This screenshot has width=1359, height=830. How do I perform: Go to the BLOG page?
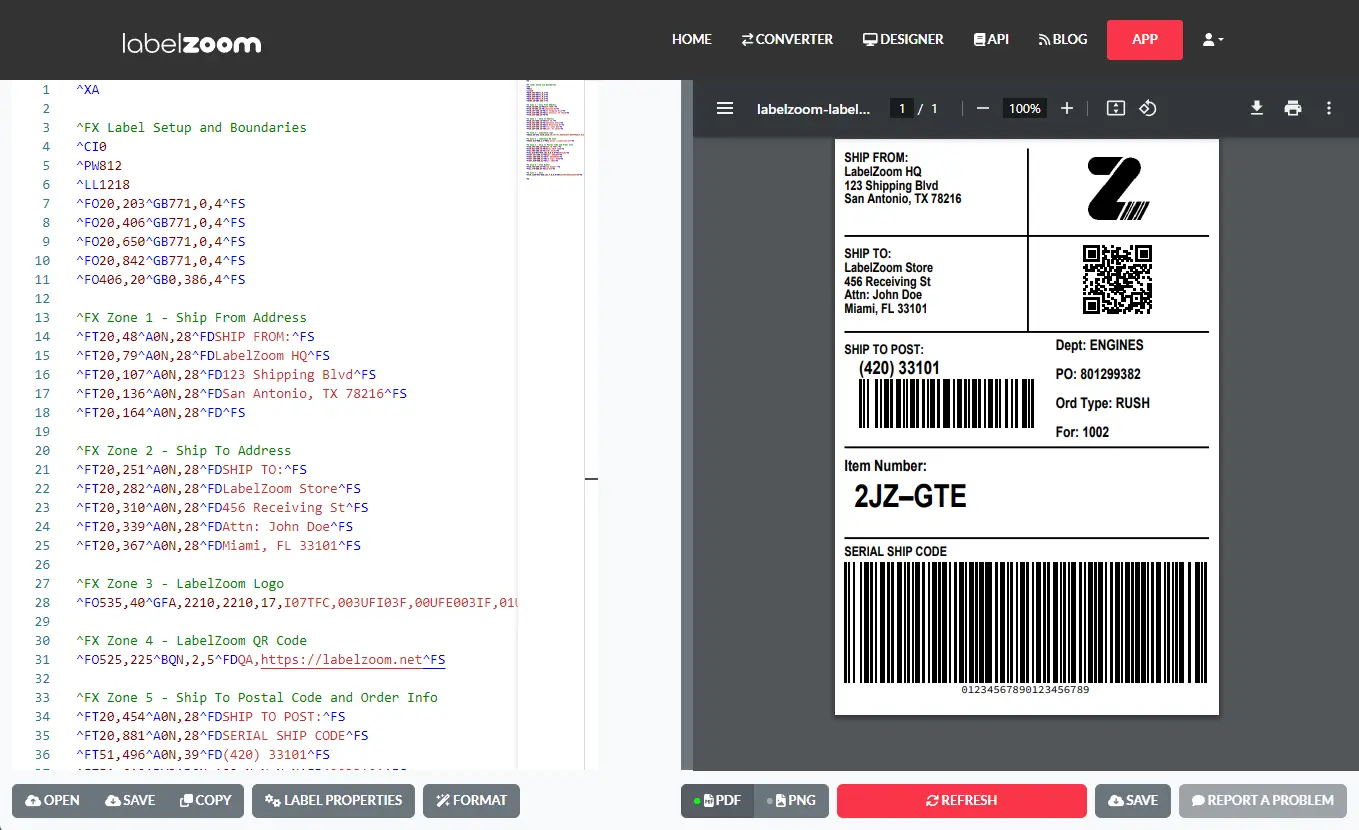pos(1062,39)
